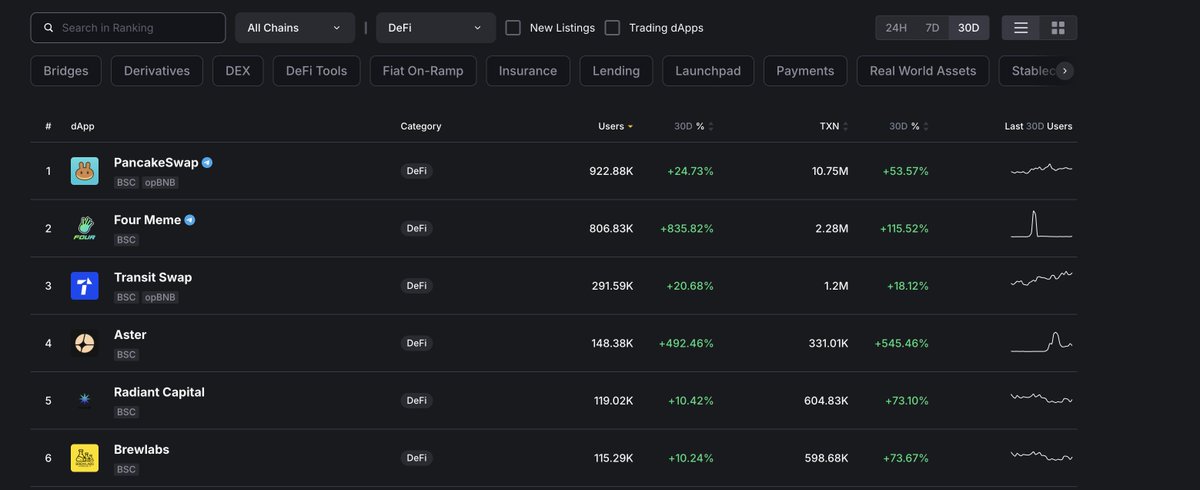Image resolution: width=1200 pixels, height=490 pixels.
Task: Click the Category column header
Action: tap(421, 127)
